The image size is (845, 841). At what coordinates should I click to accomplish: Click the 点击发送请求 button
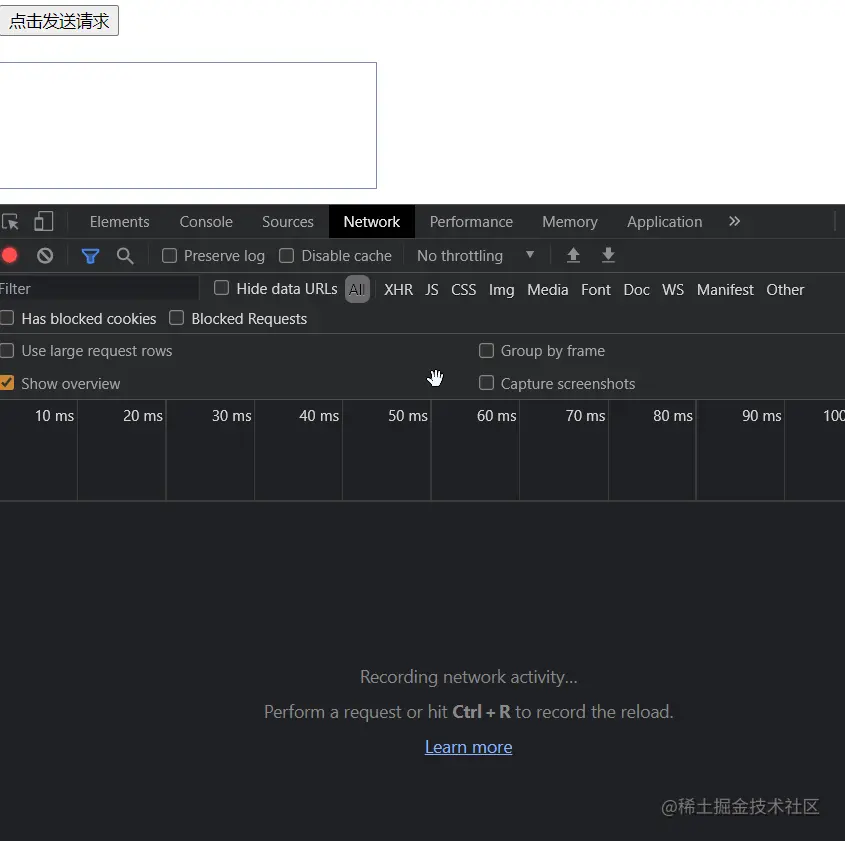point(59,20)
